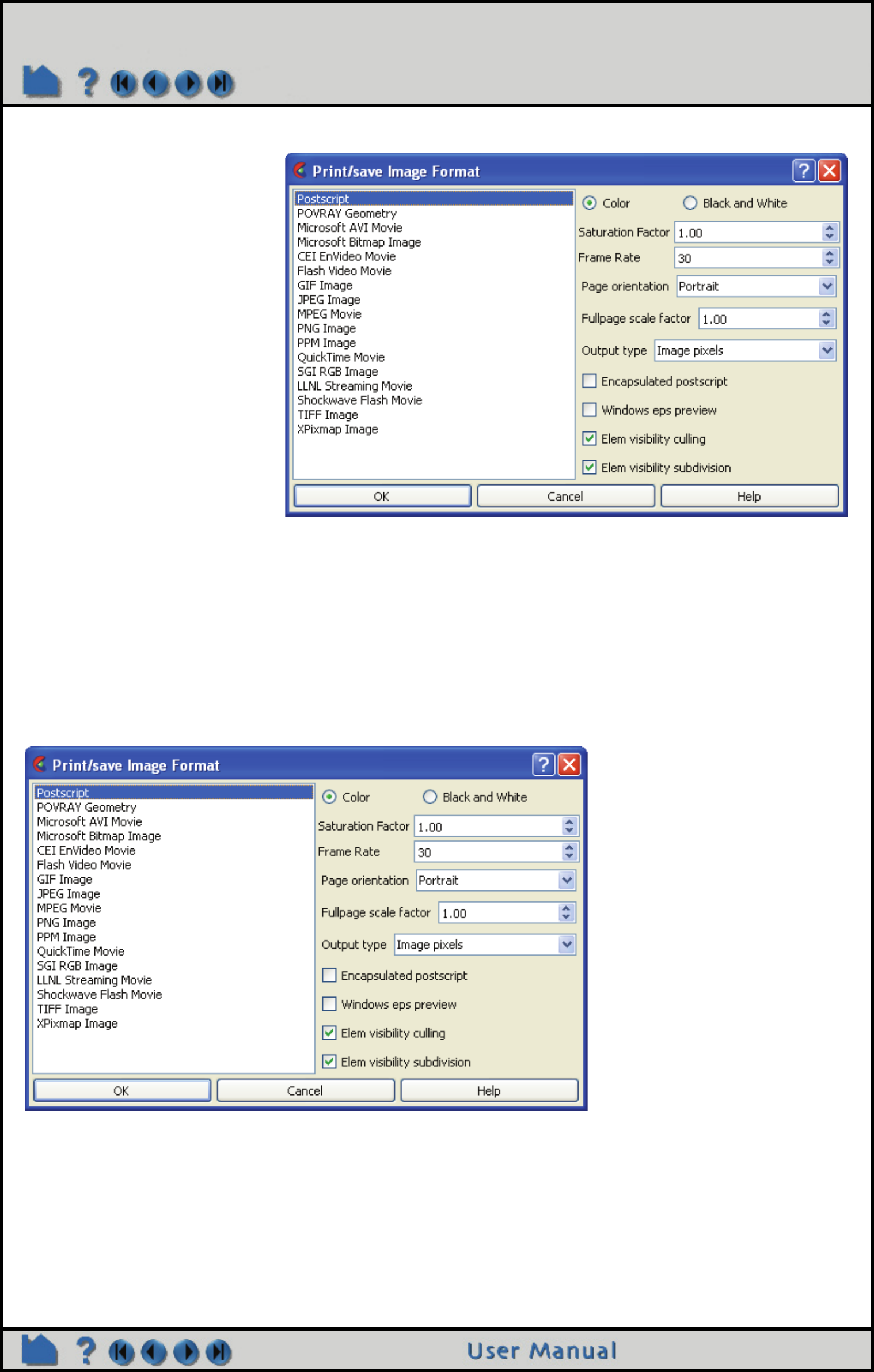Select Microsoft AVI Movie in upper dialog list

[349, 228]
